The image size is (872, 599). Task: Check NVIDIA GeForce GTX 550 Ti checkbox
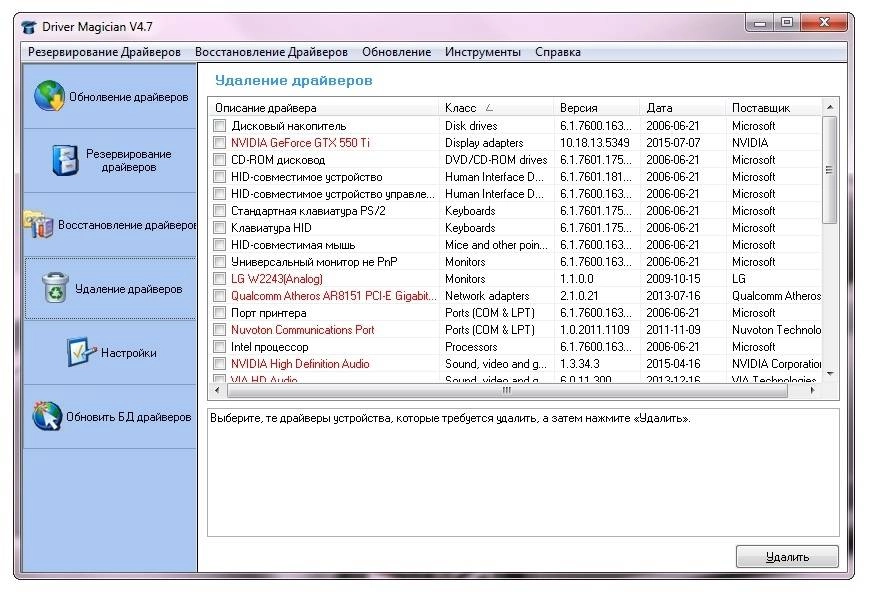pyautogui.click(x=220, y=143)
